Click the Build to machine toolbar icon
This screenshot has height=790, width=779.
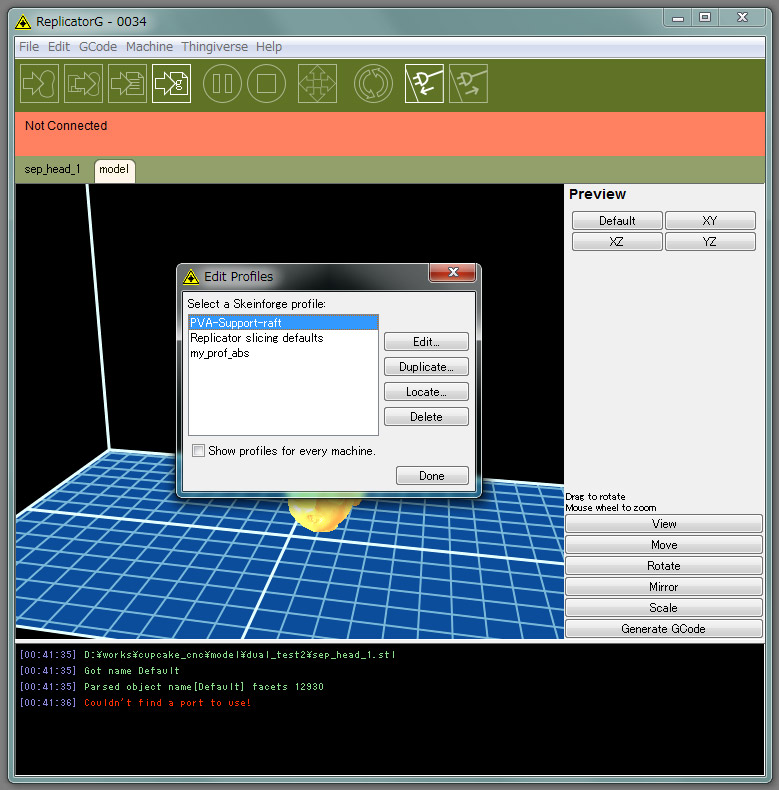[x=40, y=84]
